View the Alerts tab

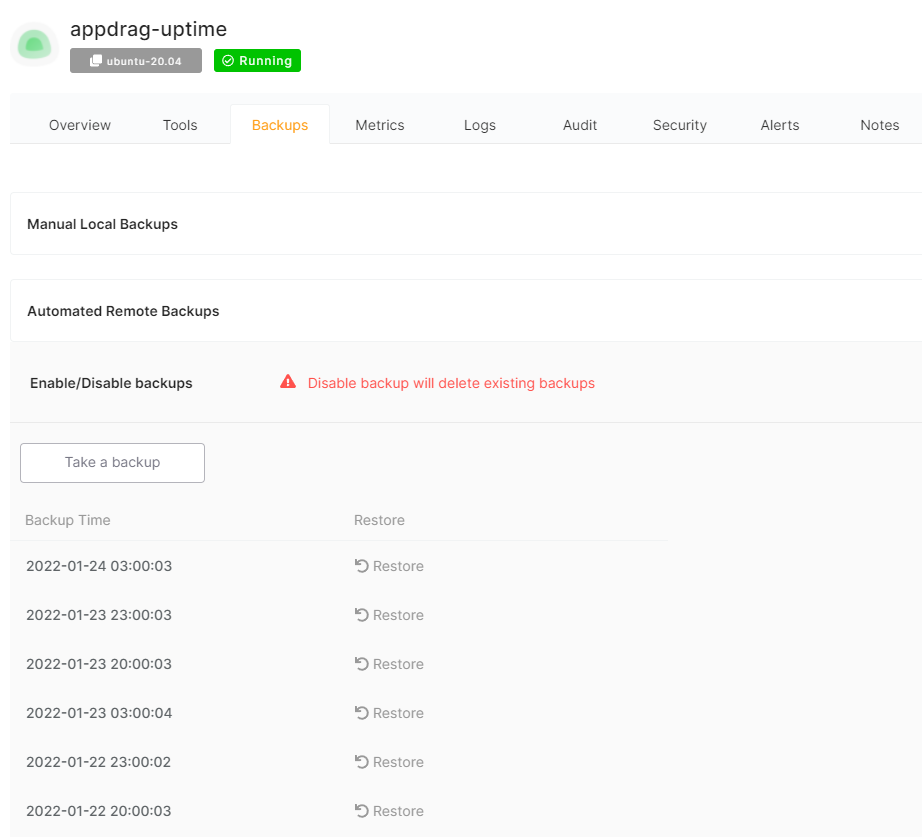coord(780,125)
